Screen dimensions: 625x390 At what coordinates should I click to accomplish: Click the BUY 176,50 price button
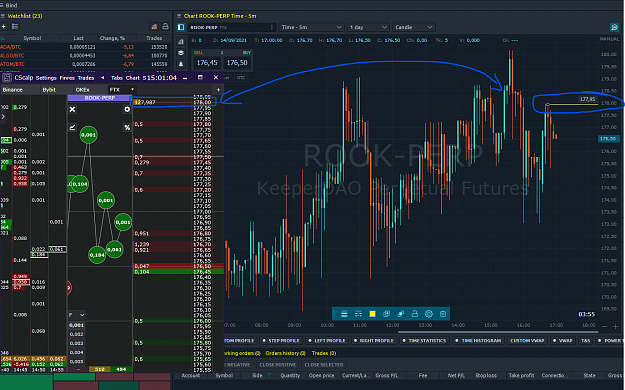tap(237, 63)
